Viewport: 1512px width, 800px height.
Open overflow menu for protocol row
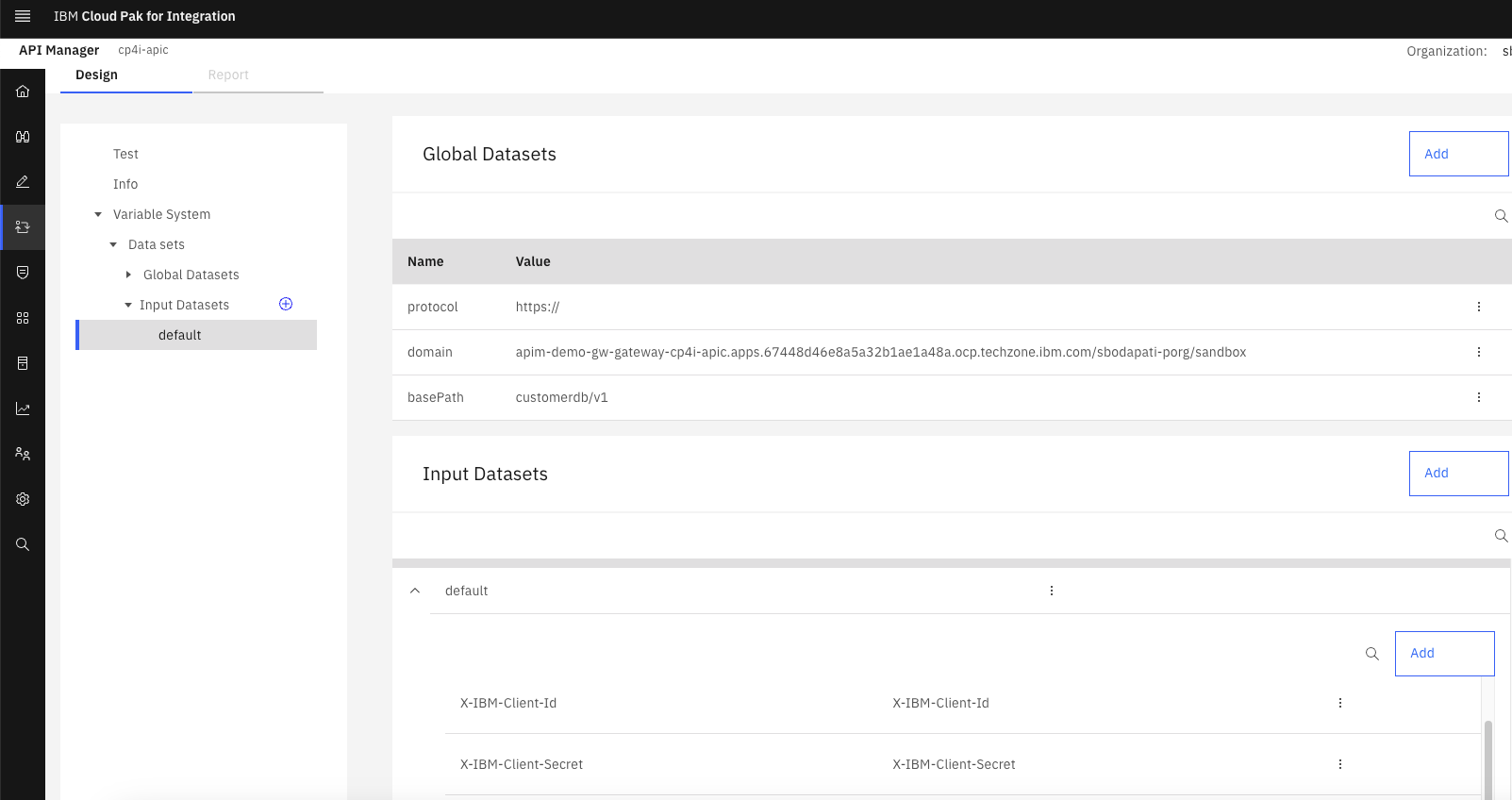pyautogui.click(x=1478, y=307)
